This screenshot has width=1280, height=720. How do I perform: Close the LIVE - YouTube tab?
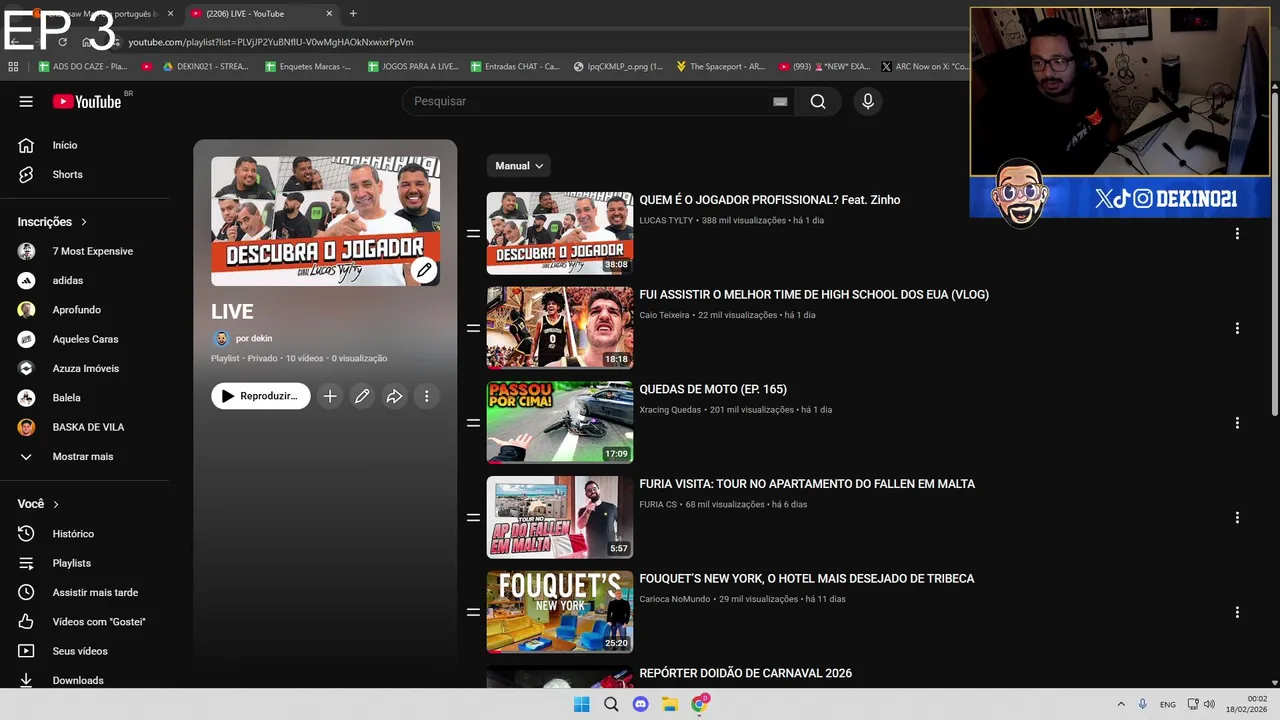pos(329,14)
